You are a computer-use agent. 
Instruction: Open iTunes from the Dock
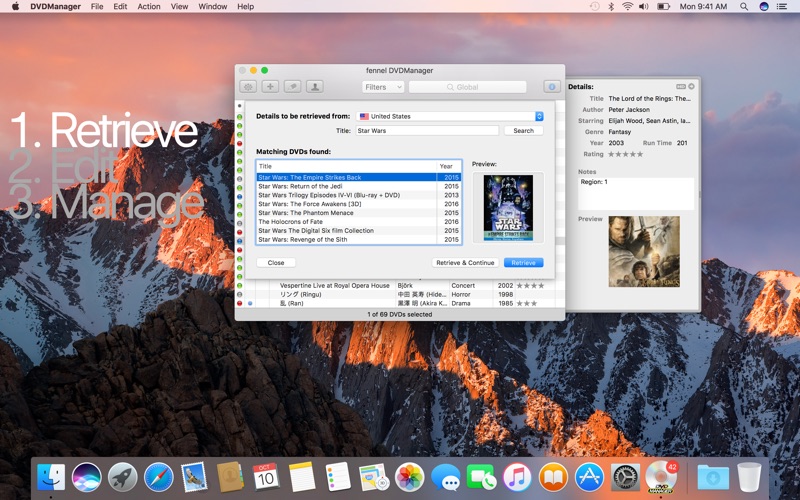tap(517, 478)
